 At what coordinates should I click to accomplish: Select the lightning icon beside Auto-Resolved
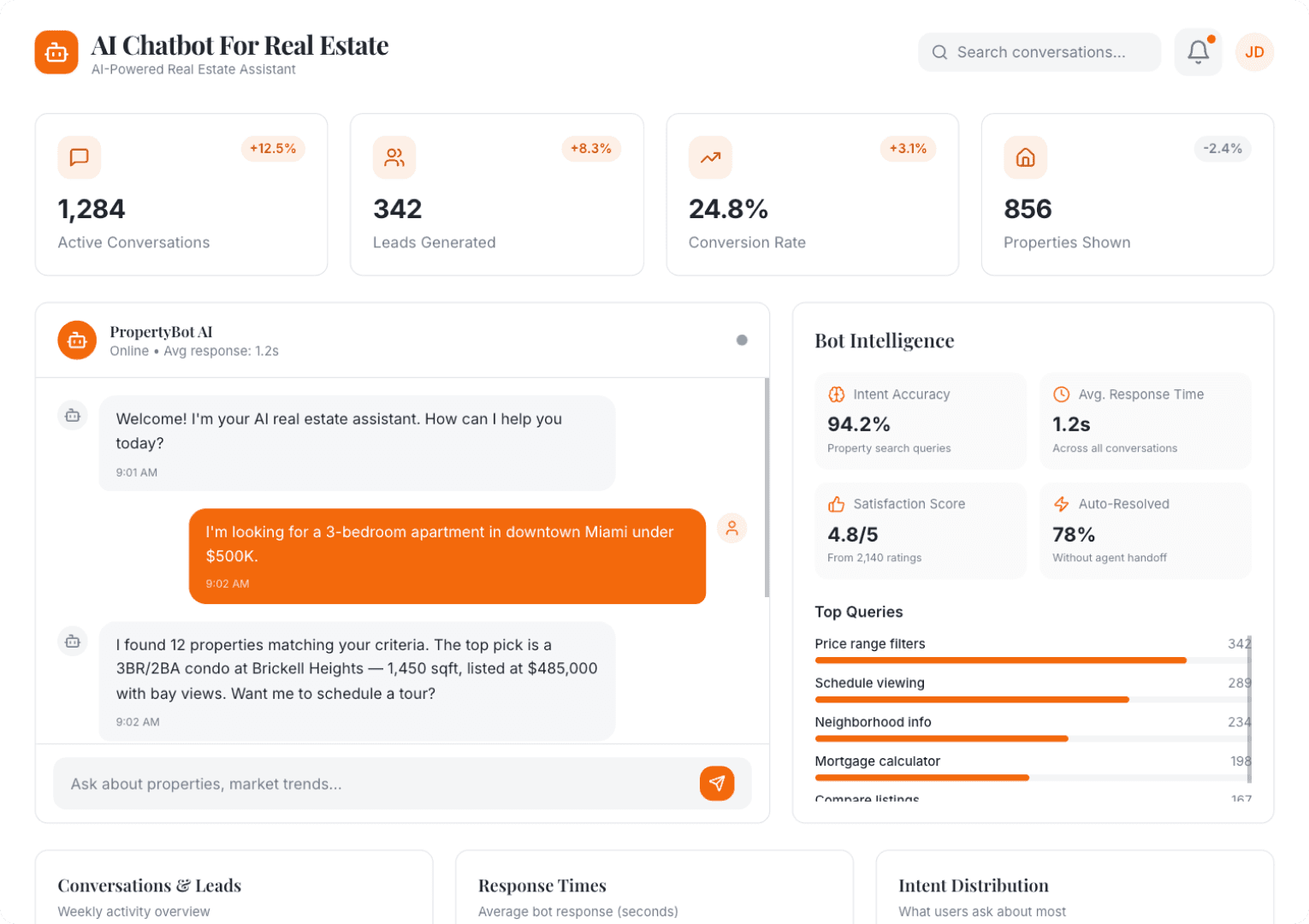[1061, 504]
